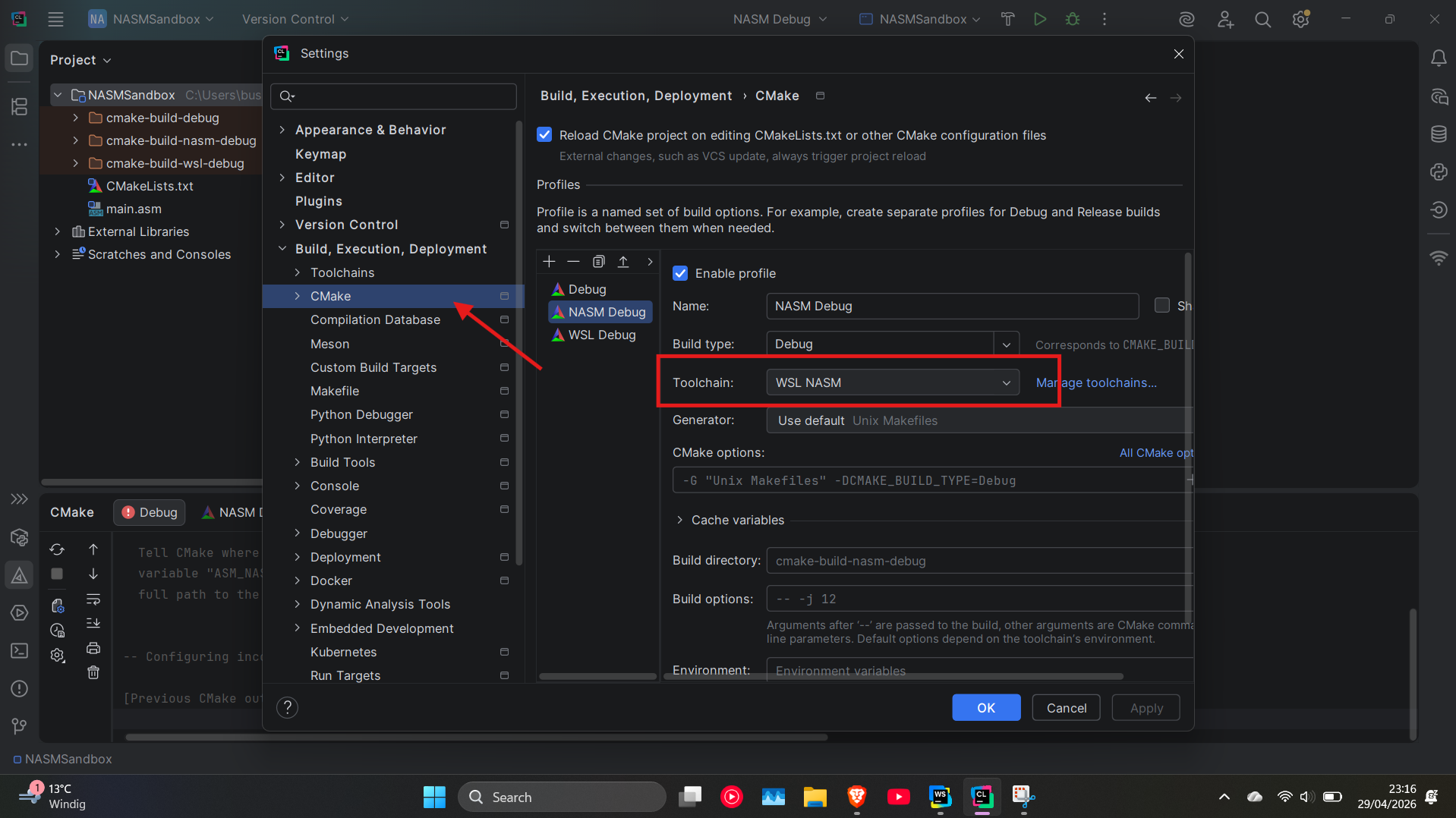This screenshot has width=1456, height=818.
Task: Click the Apply button
Action: coord(1146,708)
